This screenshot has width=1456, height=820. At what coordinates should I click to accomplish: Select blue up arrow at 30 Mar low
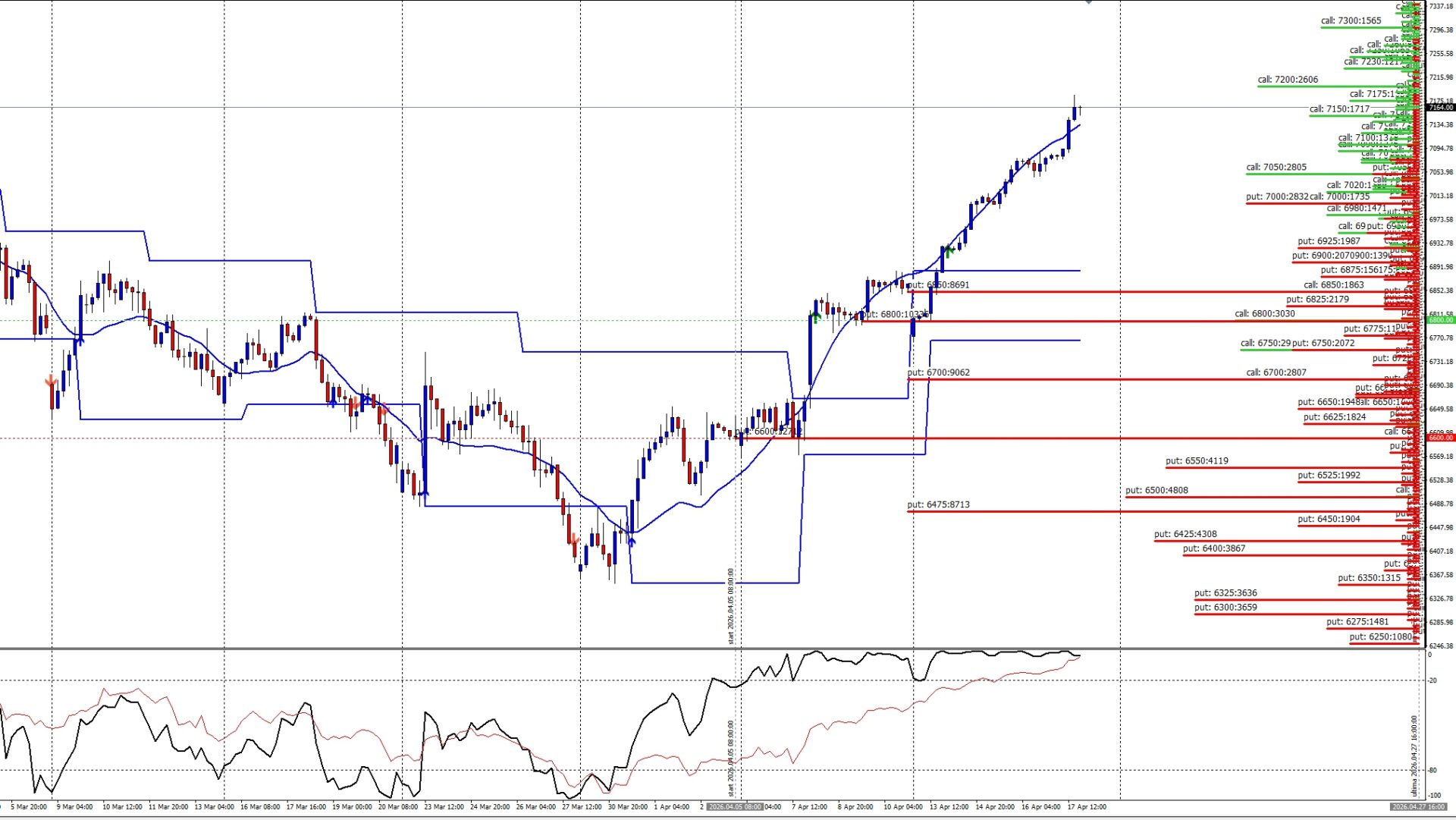[x=631, y=540]
